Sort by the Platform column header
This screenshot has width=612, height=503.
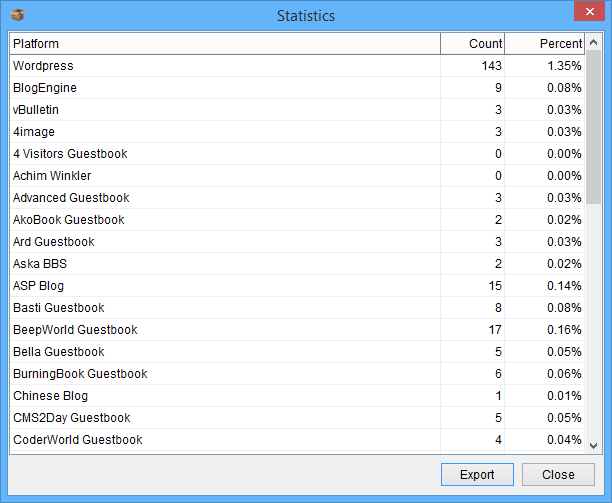(x=224, y=44)
